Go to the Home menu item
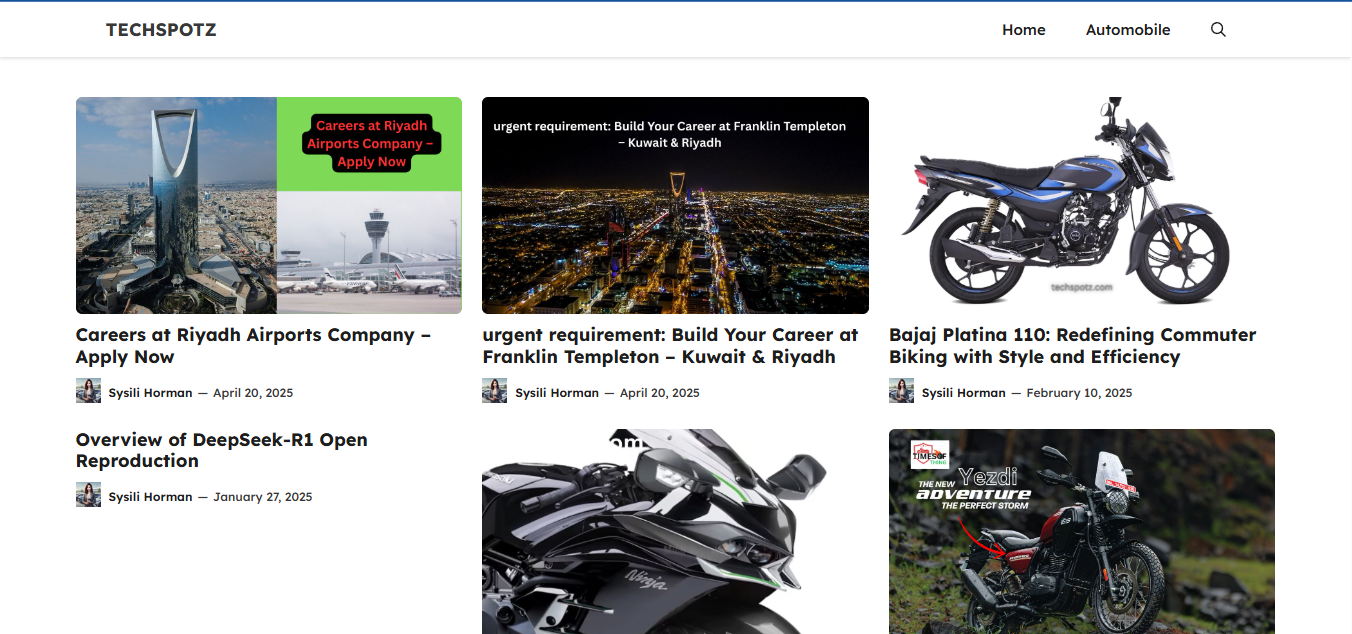The width and height of the screenshot is (1352, 634). pos(1024,30)
